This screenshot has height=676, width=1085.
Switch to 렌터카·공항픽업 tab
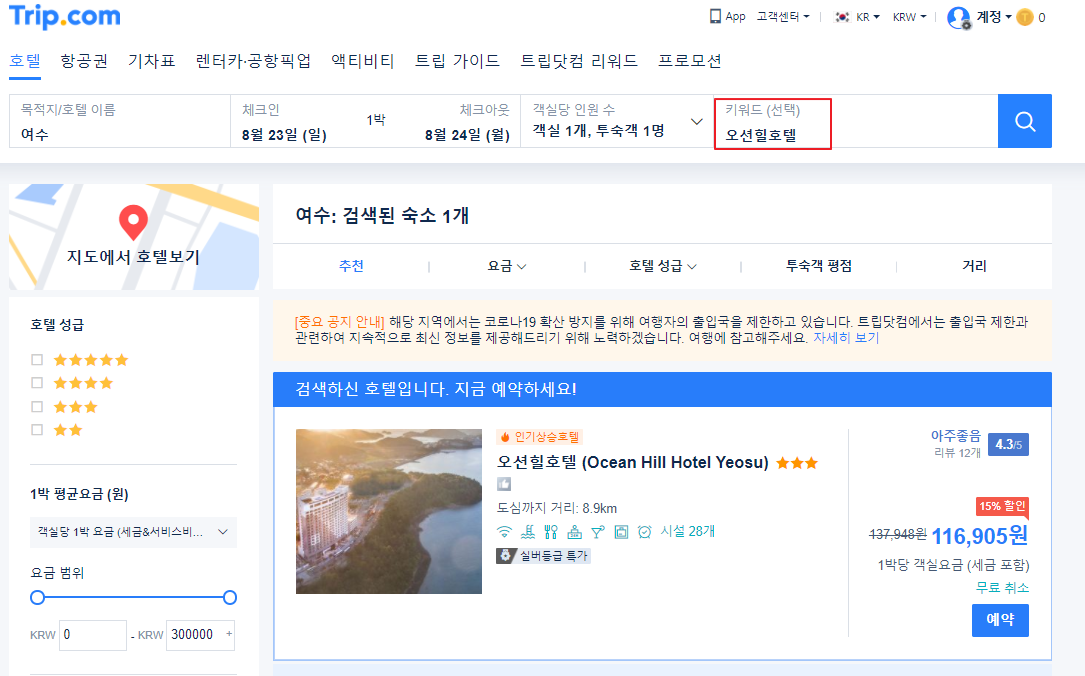[253, 61]
